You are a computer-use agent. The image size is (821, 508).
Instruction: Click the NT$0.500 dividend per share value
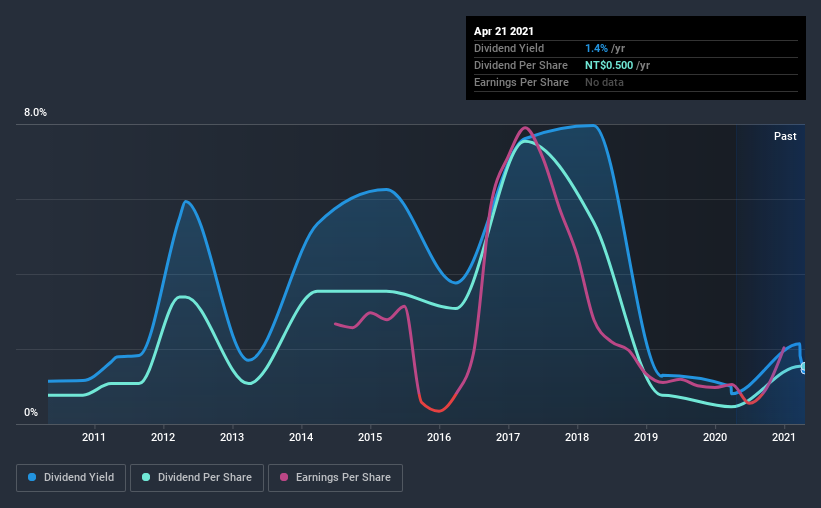tap(609, 65)
